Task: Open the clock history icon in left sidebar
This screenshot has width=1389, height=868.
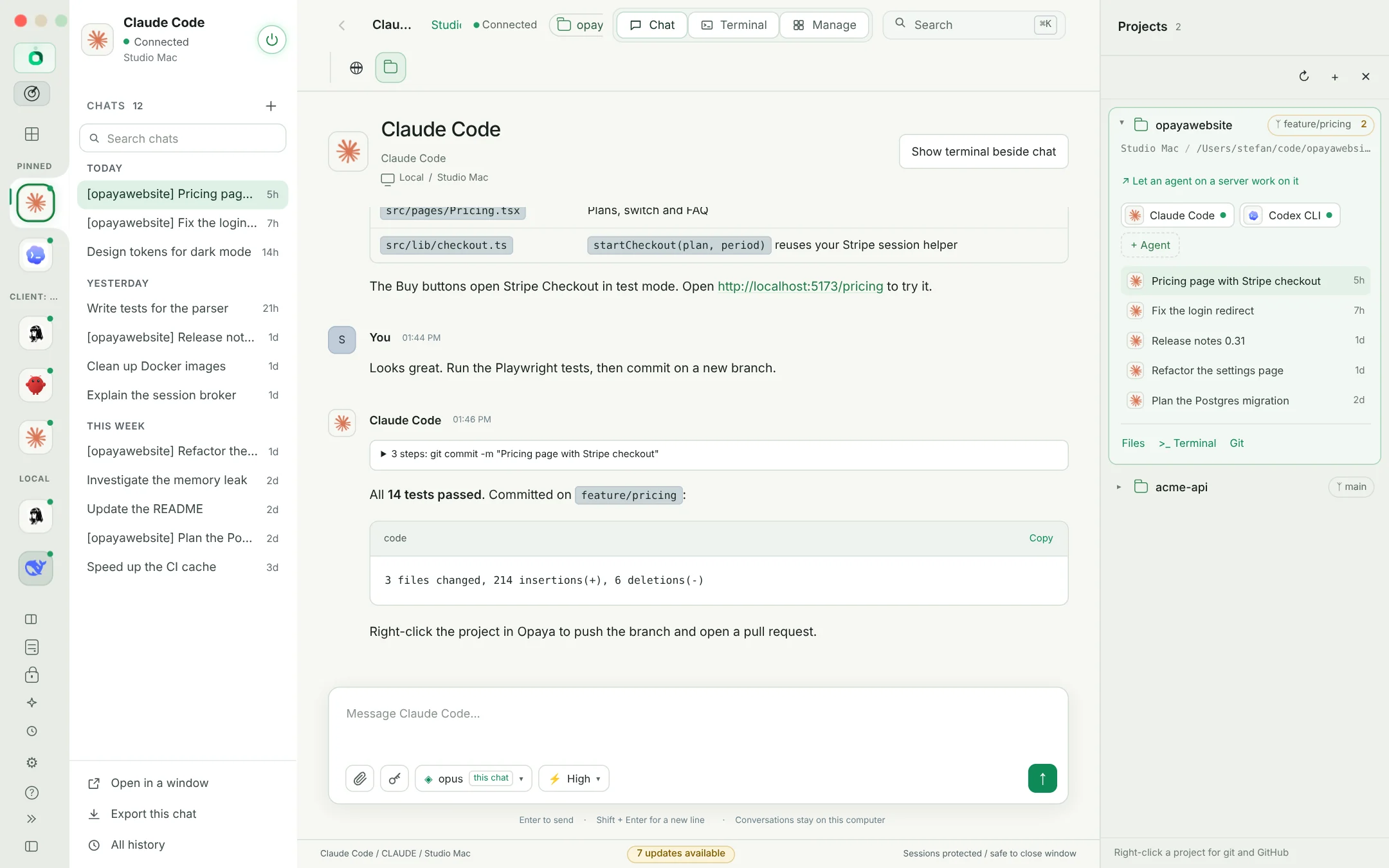Action: click(32, 731)
